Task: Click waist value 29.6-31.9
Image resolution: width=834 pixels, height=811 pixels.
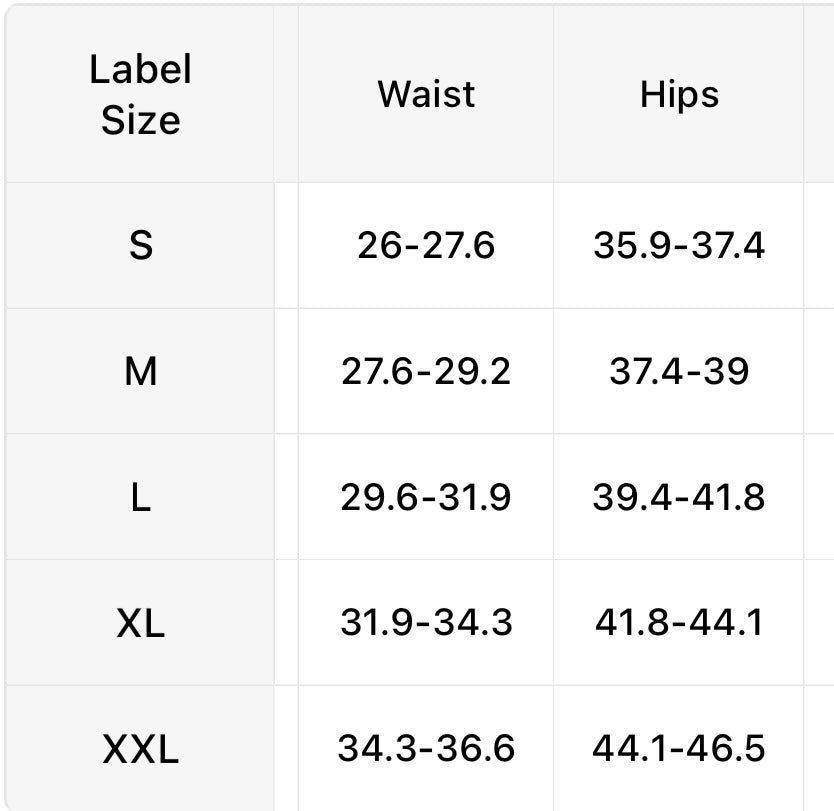Action: [x=426, y=497]
